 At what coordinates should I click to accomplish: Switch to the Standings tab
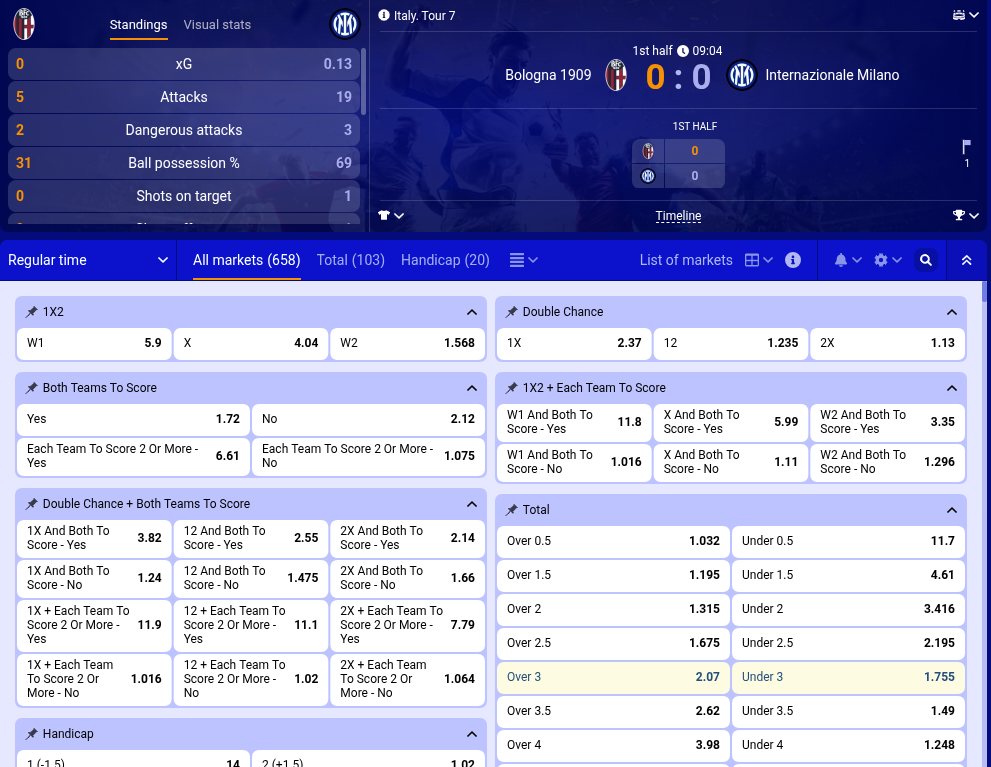click(138, 25)
